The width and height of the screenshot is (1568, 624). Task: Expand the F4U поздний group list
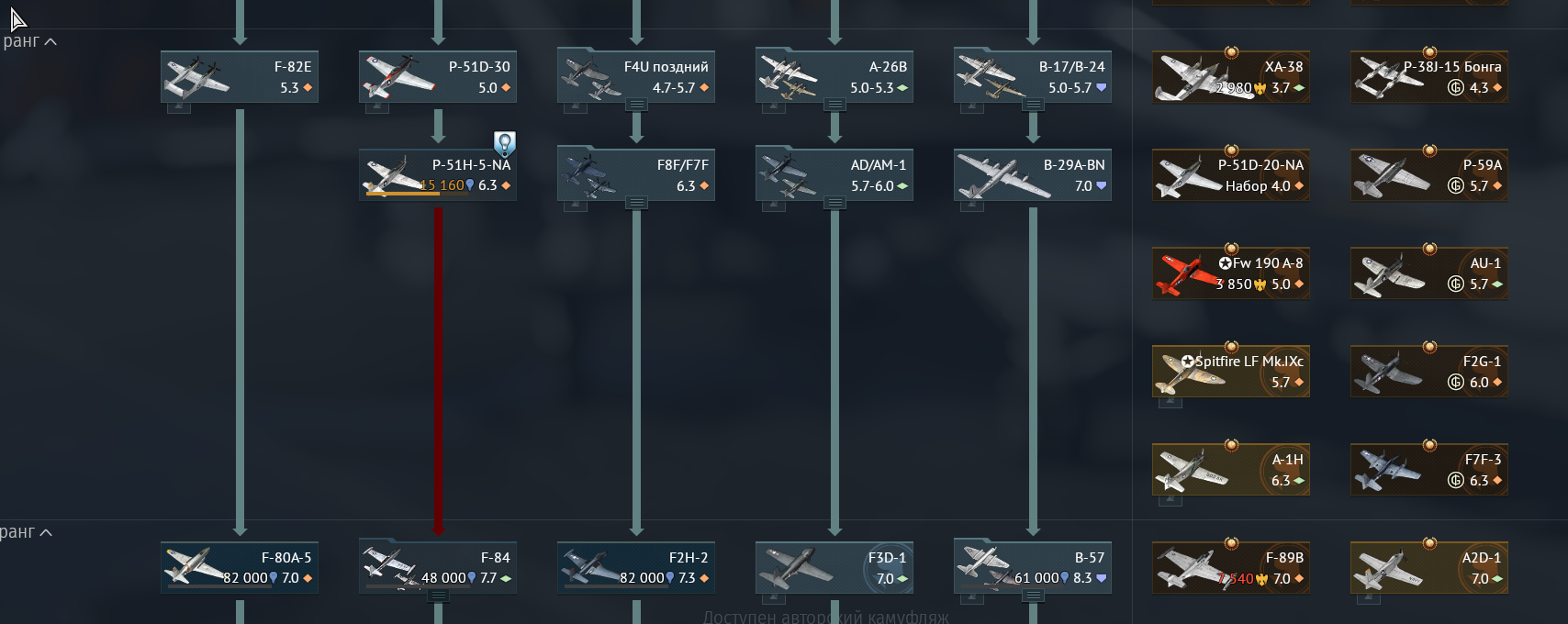636,105
